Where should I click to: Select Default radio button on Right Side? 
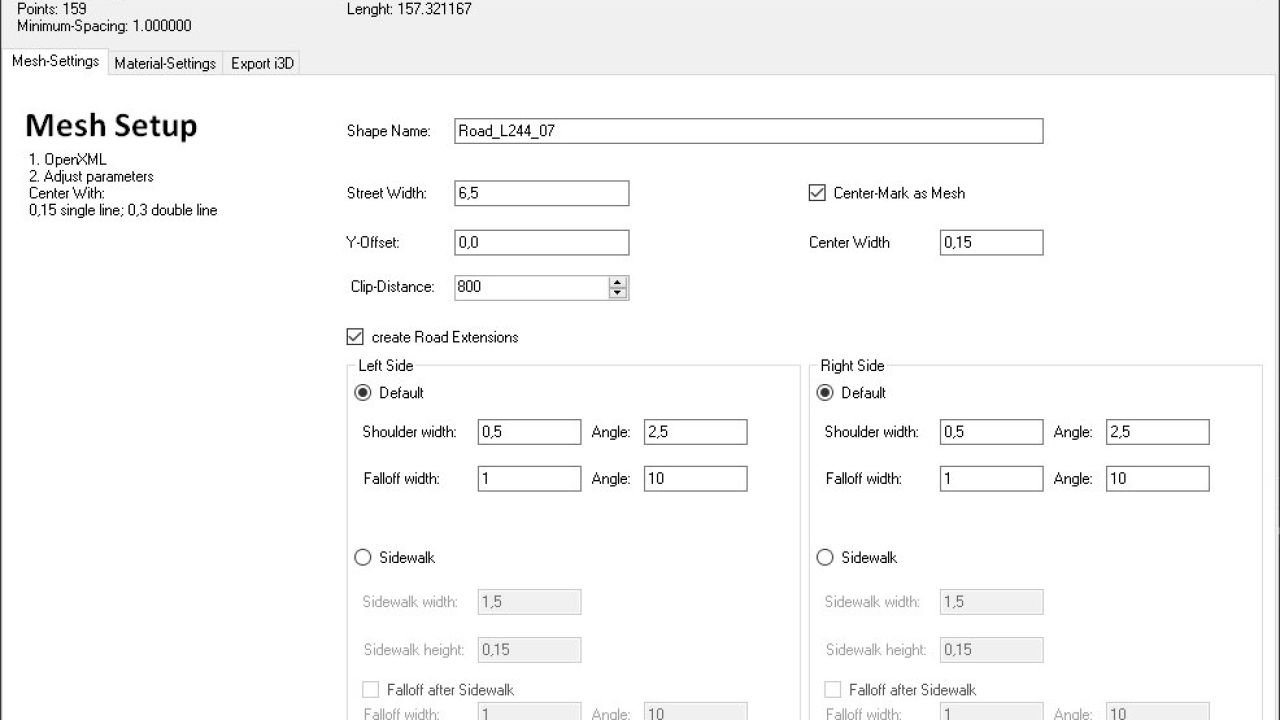click(x=825, y=393)
